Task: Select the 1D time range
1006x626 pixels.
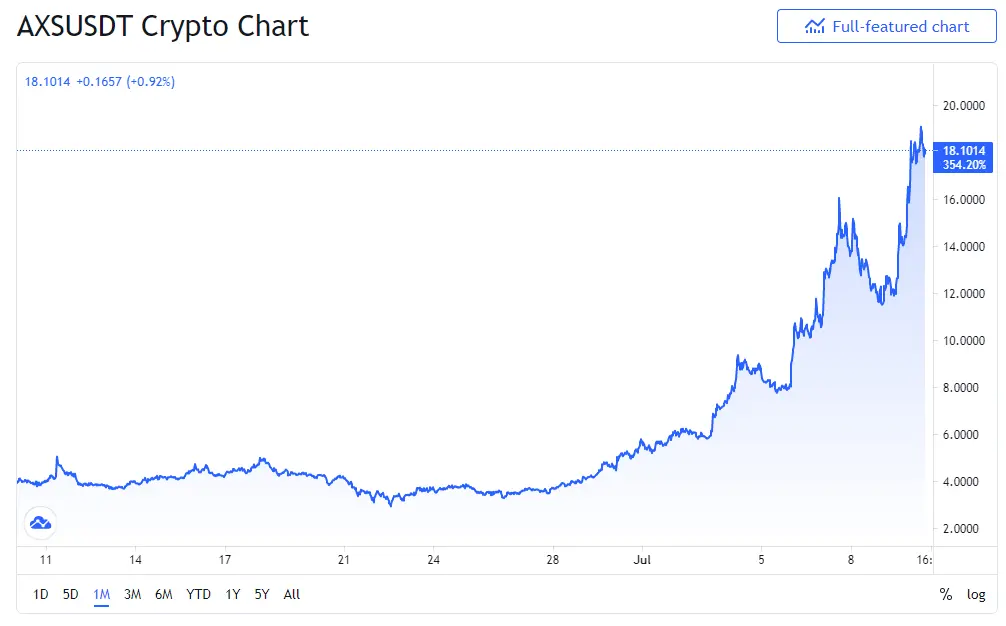Action: click(x=40, y=595)
